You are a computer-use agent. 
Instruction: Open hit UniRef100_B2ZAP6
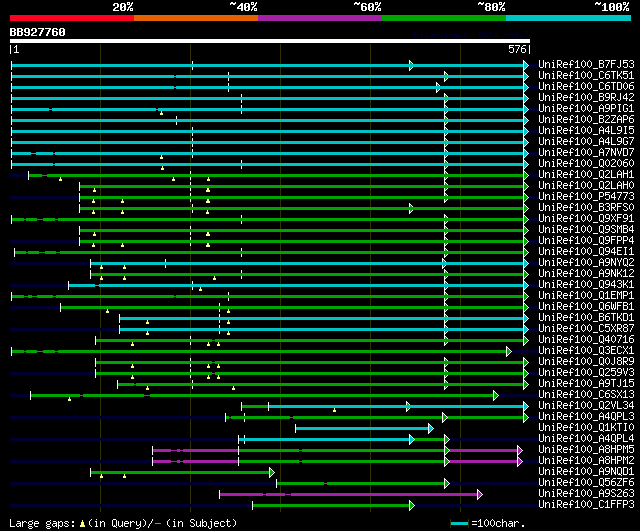pos(586,120)
